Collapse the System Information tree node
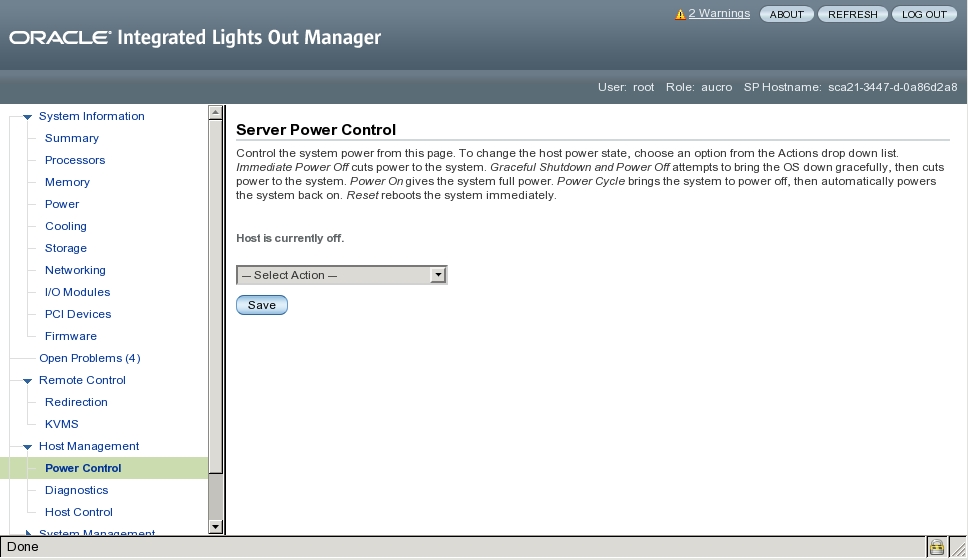 pos(27,117)
